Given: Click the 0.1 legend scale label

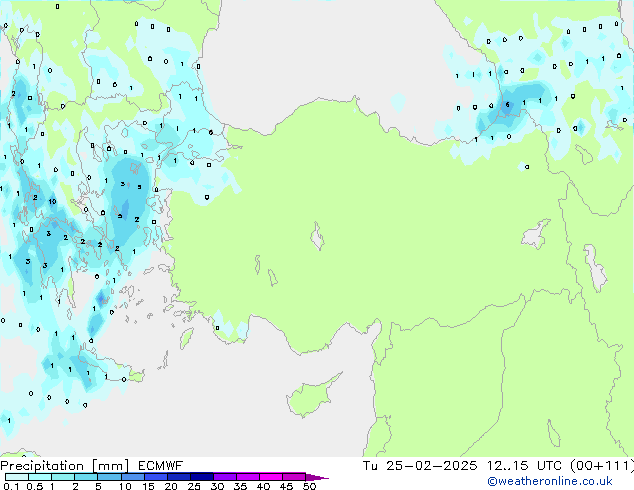Looking at the screenshot, I should coord(11,486).
